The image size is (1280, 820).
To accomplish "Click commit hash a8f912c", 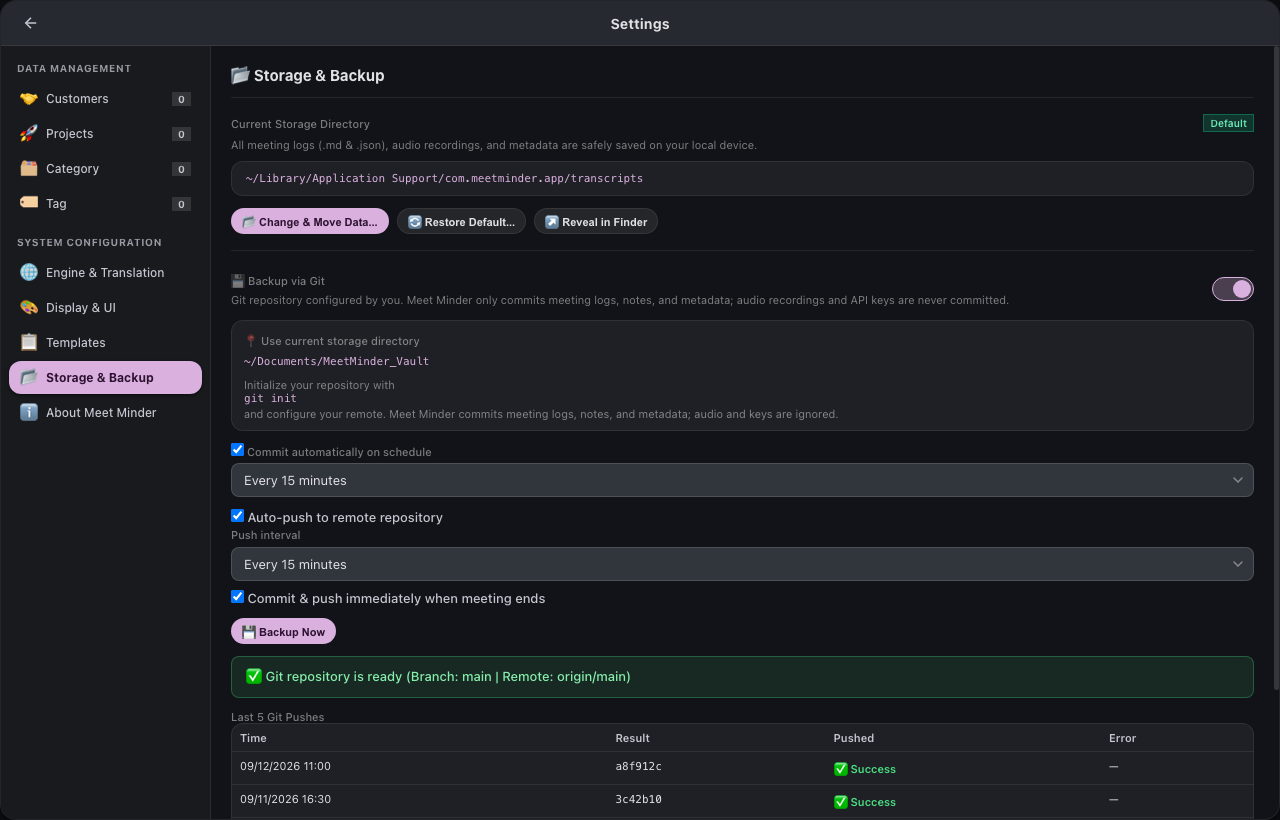I will (638, 767).
